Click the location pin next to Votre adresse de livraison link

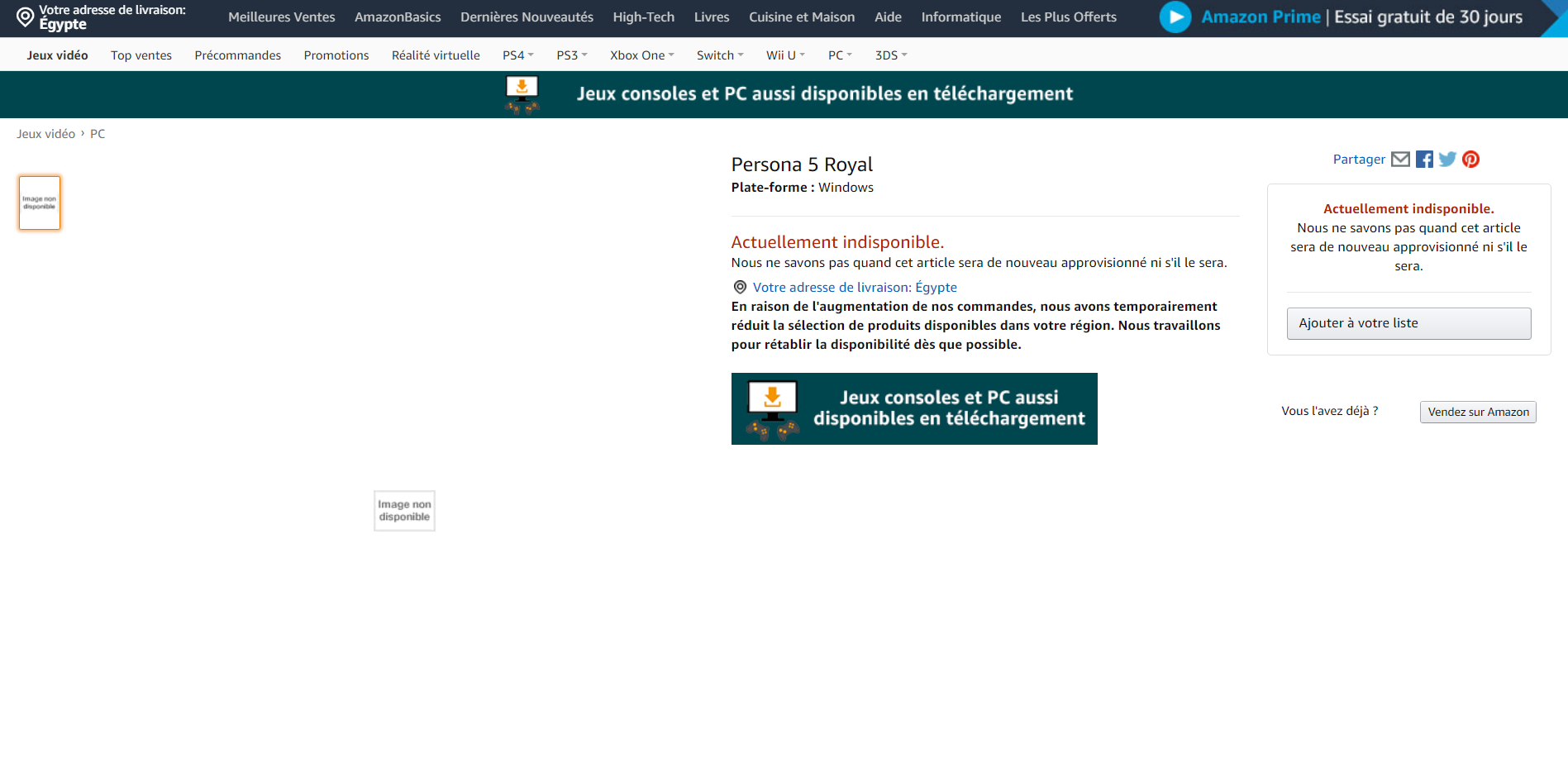point(740,287)
